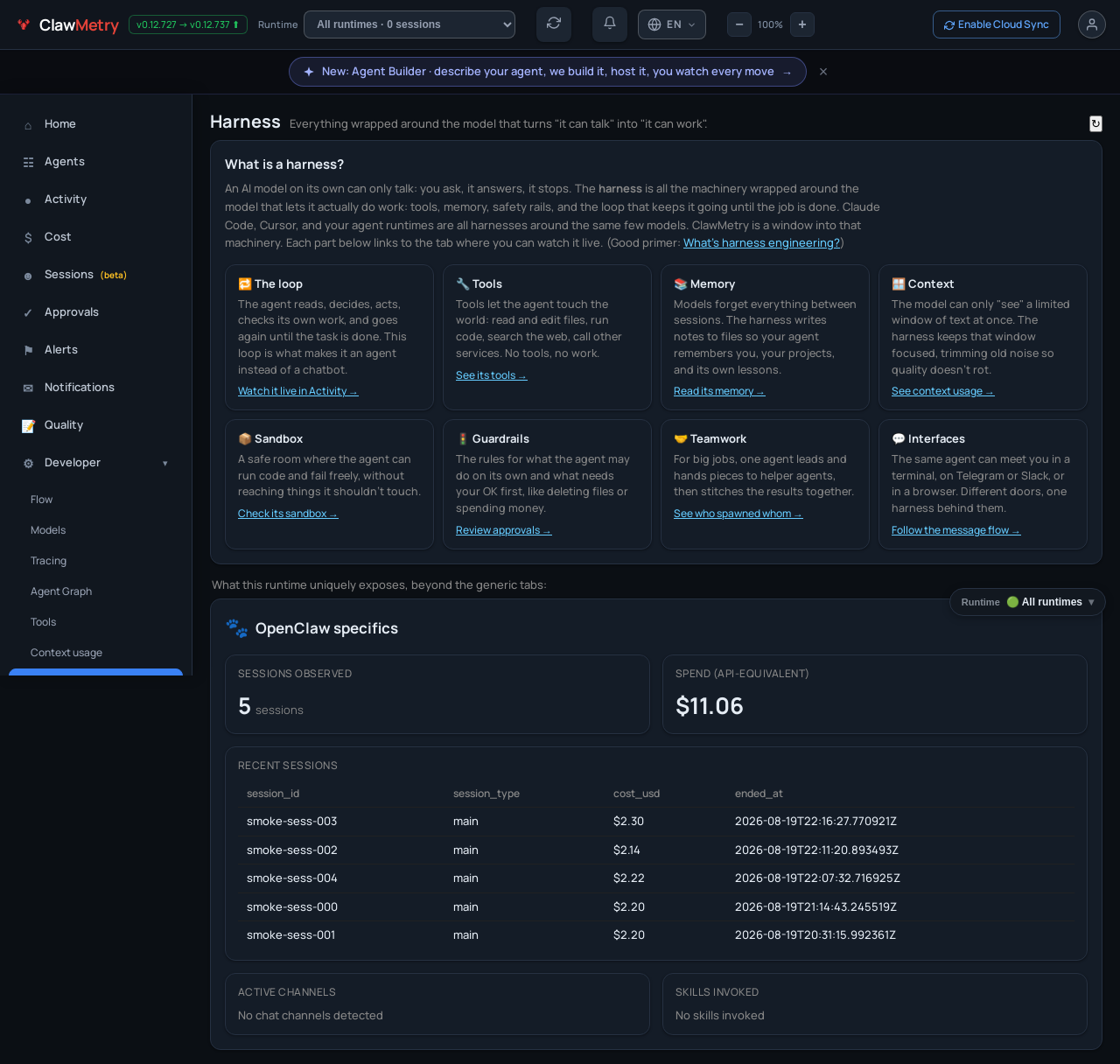Reload the Harness page via the small refresh icon

[x=1095, y=123]
